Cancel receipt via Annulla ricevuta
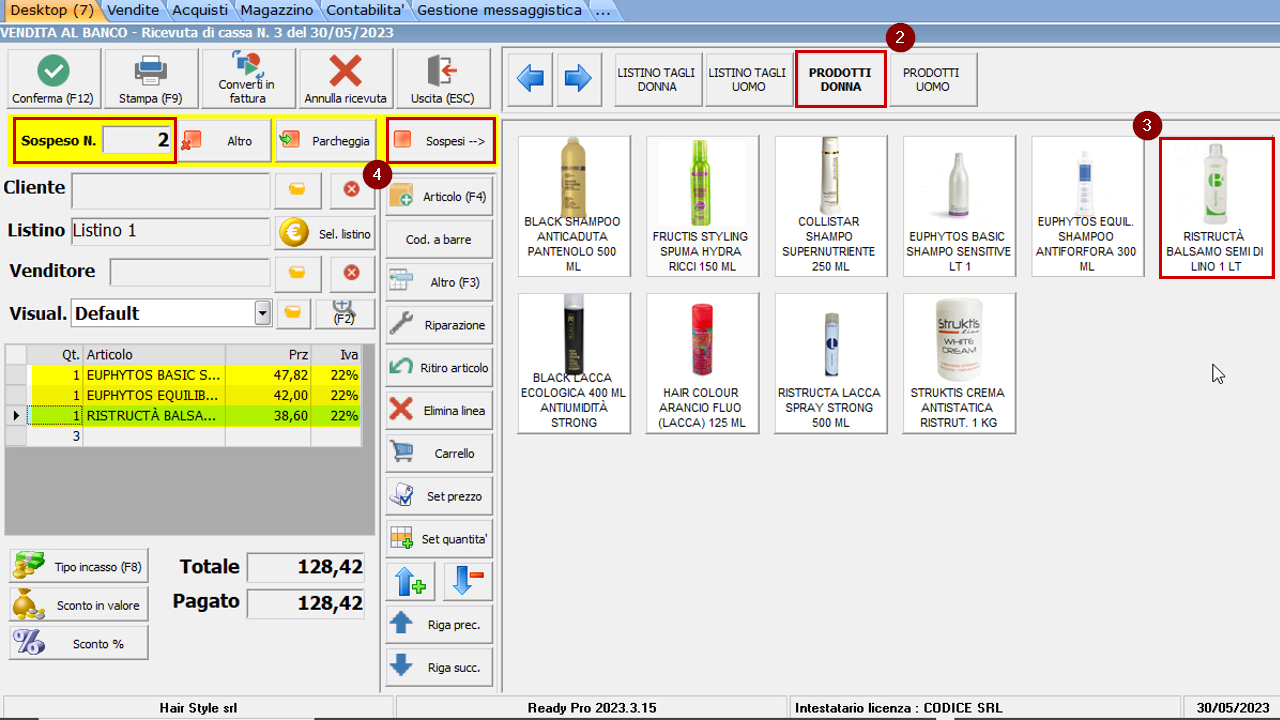The image size is (1280, 720). pyautogui.click(x=345, y=78)
